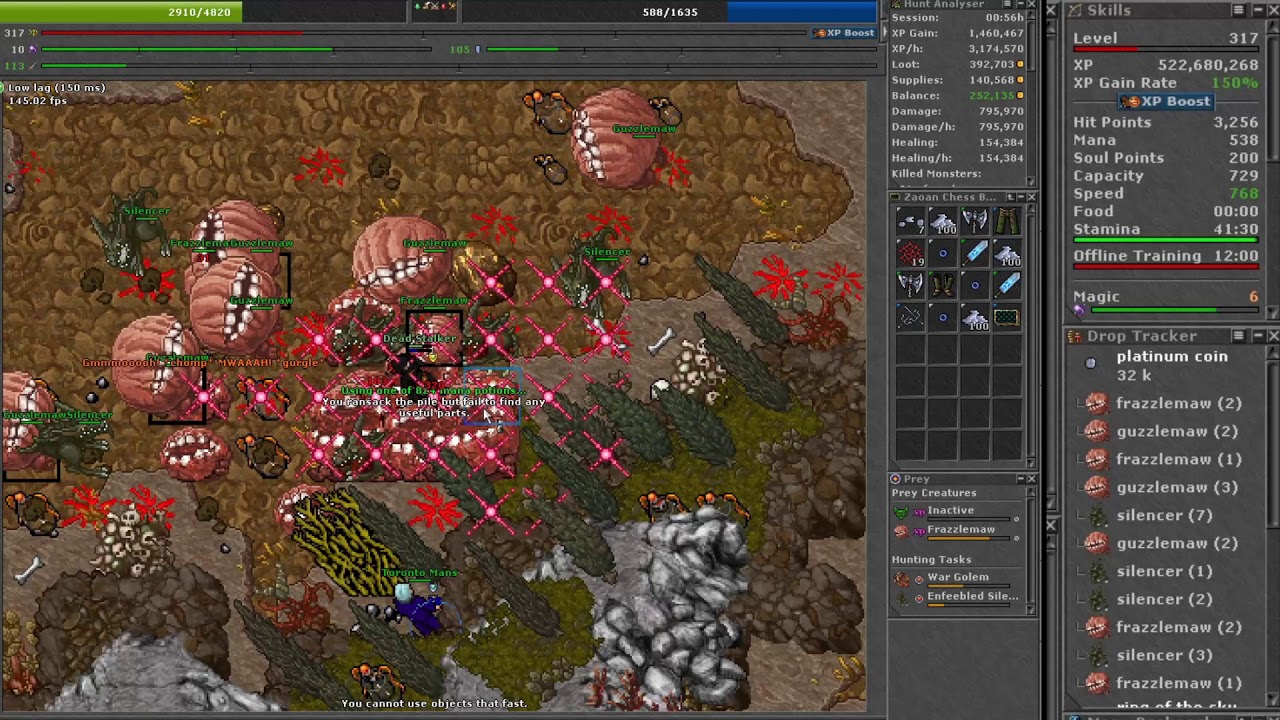Toggle the small circle beside Inactive prey

click(1017, 519)
